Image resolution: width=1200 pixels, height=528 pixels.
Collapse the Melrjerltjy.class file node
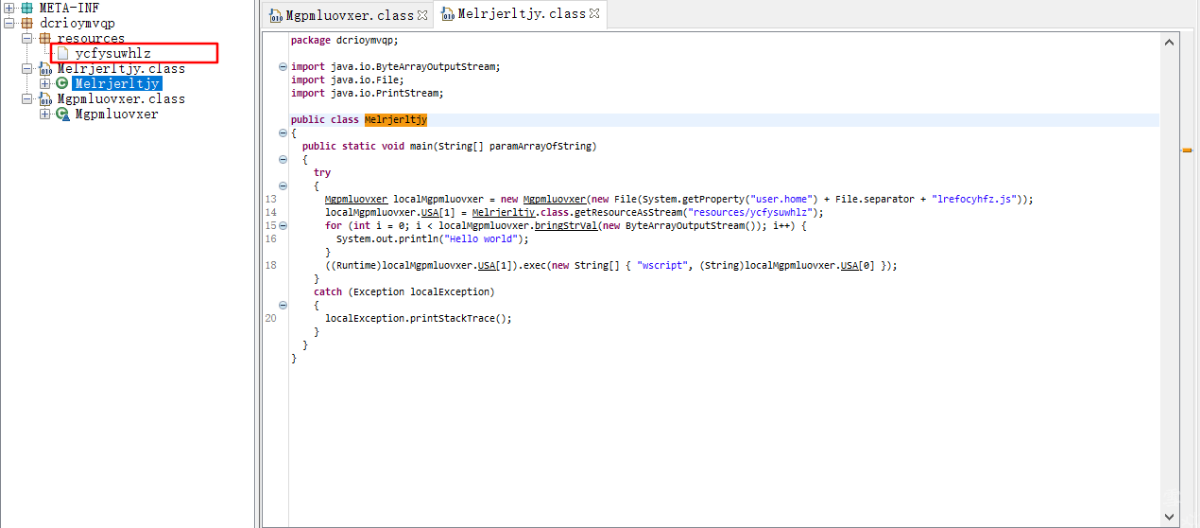(x=26, y=69)
